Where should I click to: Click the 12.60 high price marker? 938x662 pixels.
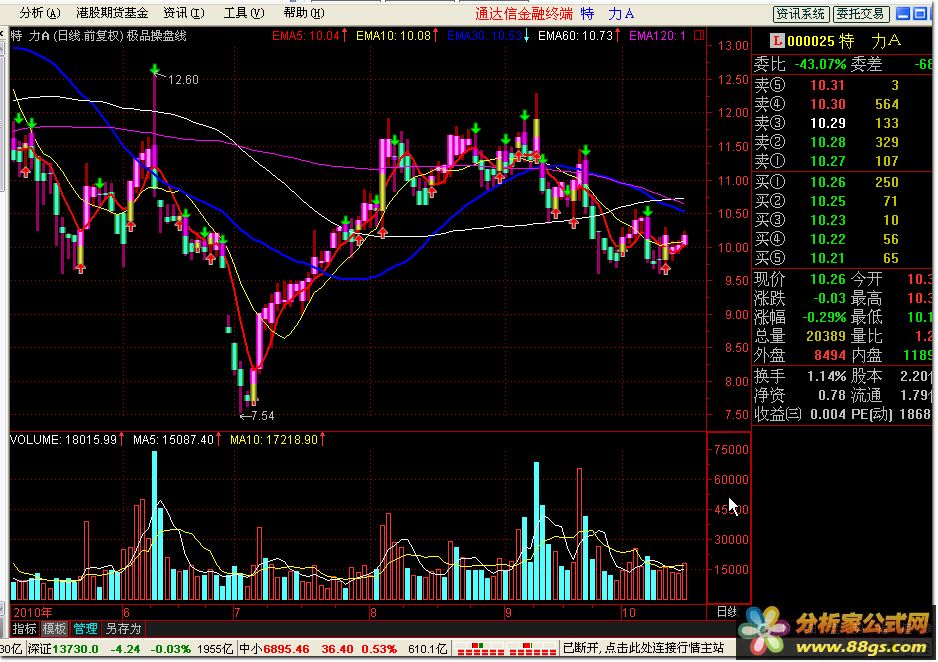[183, 80]
